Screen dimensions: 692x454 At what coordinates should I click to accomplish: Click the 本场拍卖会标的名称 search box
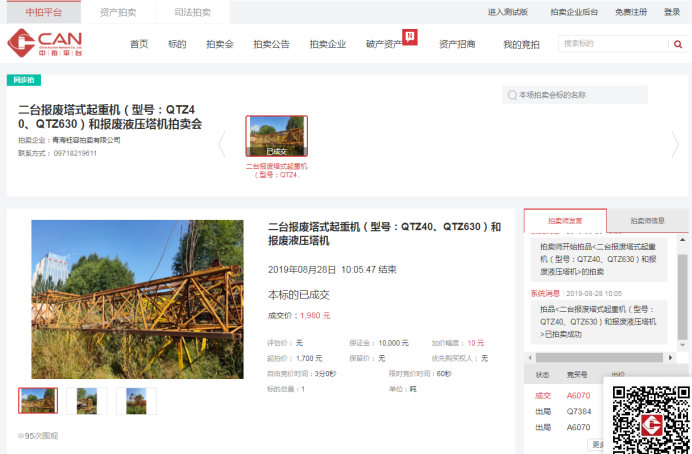point(580,95)
